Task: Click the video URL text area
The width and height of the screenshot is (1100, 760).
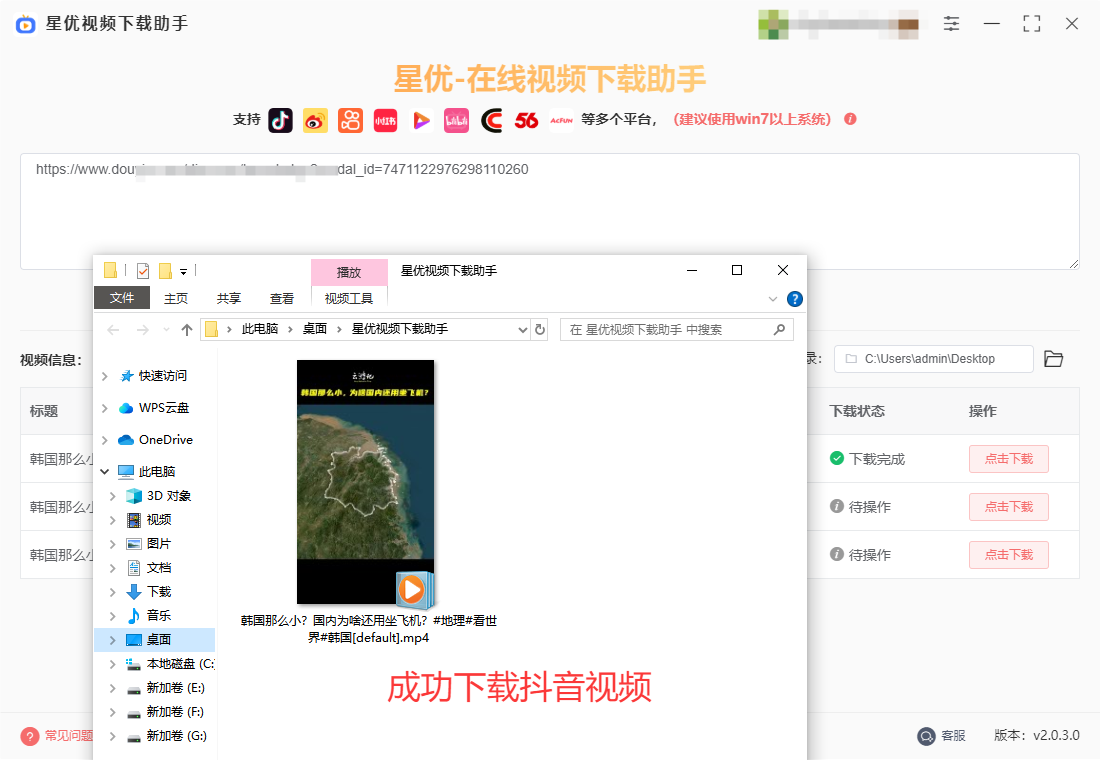Action: coord(549,211)
